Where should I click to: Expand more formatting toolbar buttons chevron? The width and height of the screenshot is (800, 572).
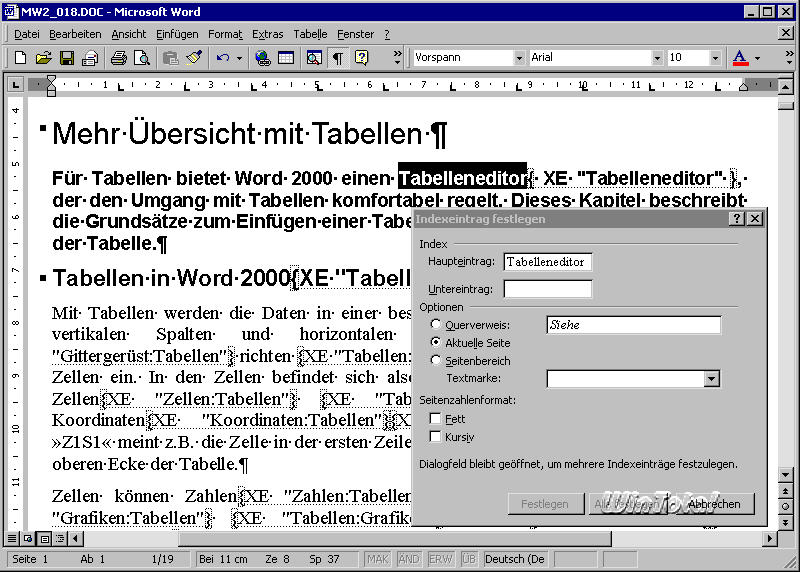point(789,58)
